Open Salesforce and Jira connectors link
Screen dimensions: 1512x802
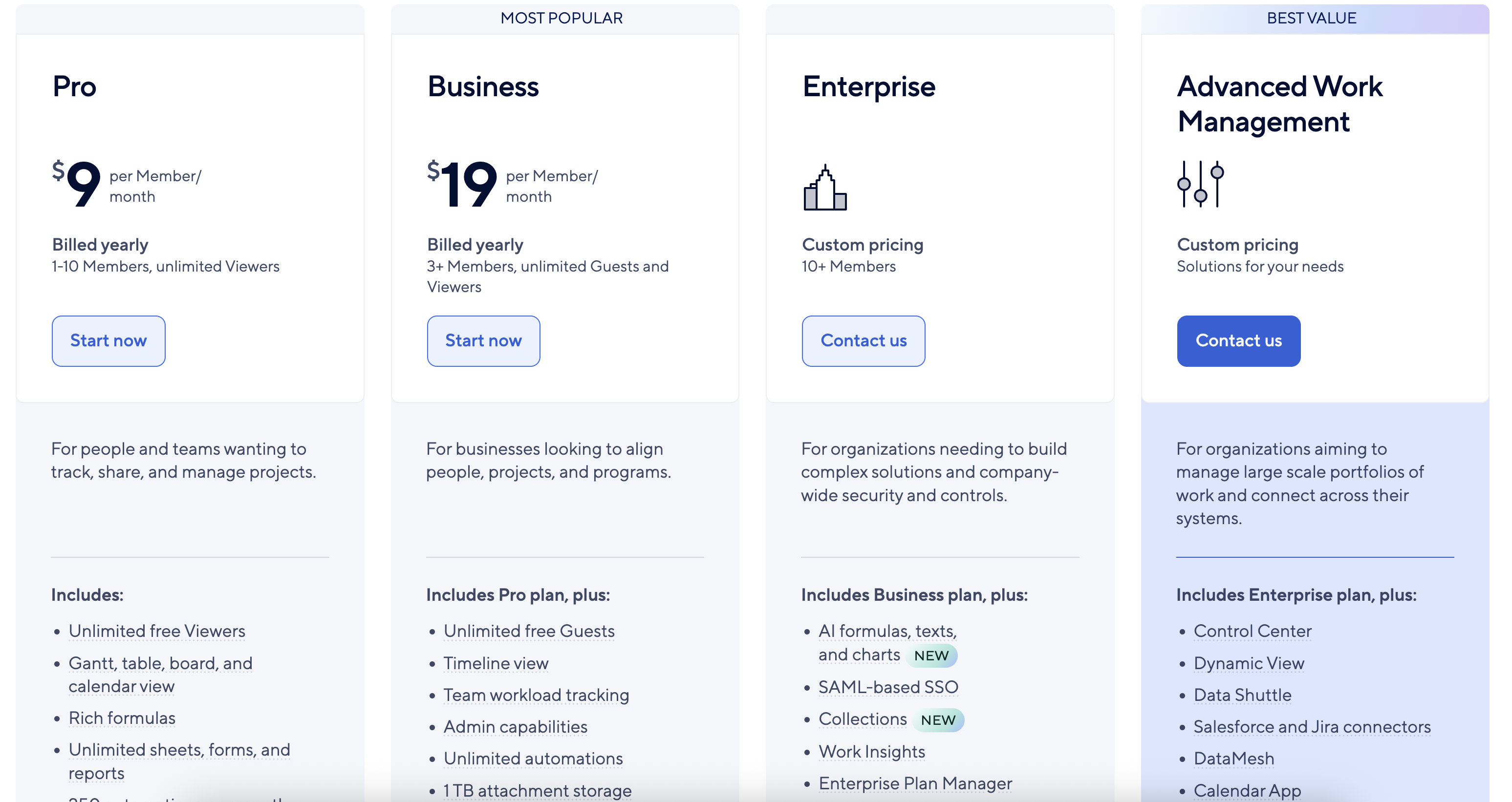point(1312,726)
